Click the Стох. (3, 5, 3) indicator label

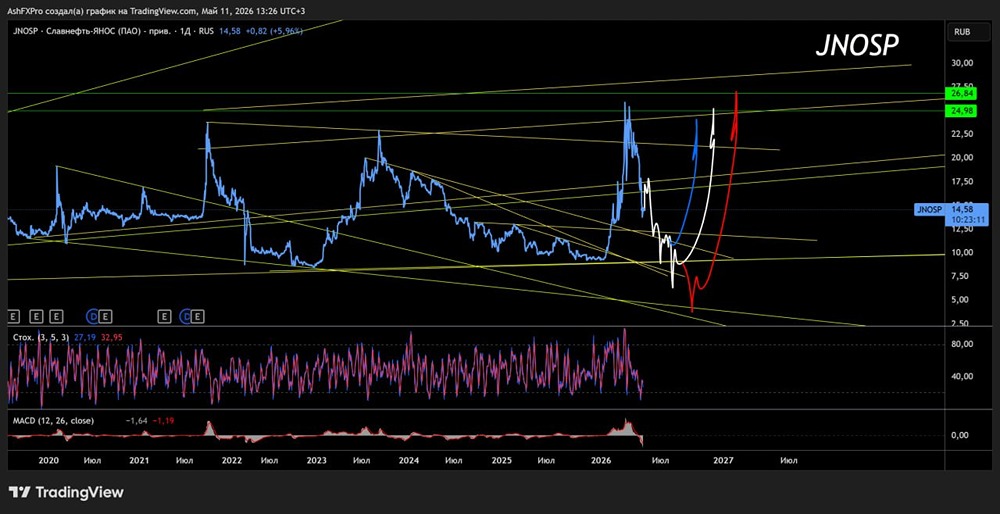(x=40, y=335)
